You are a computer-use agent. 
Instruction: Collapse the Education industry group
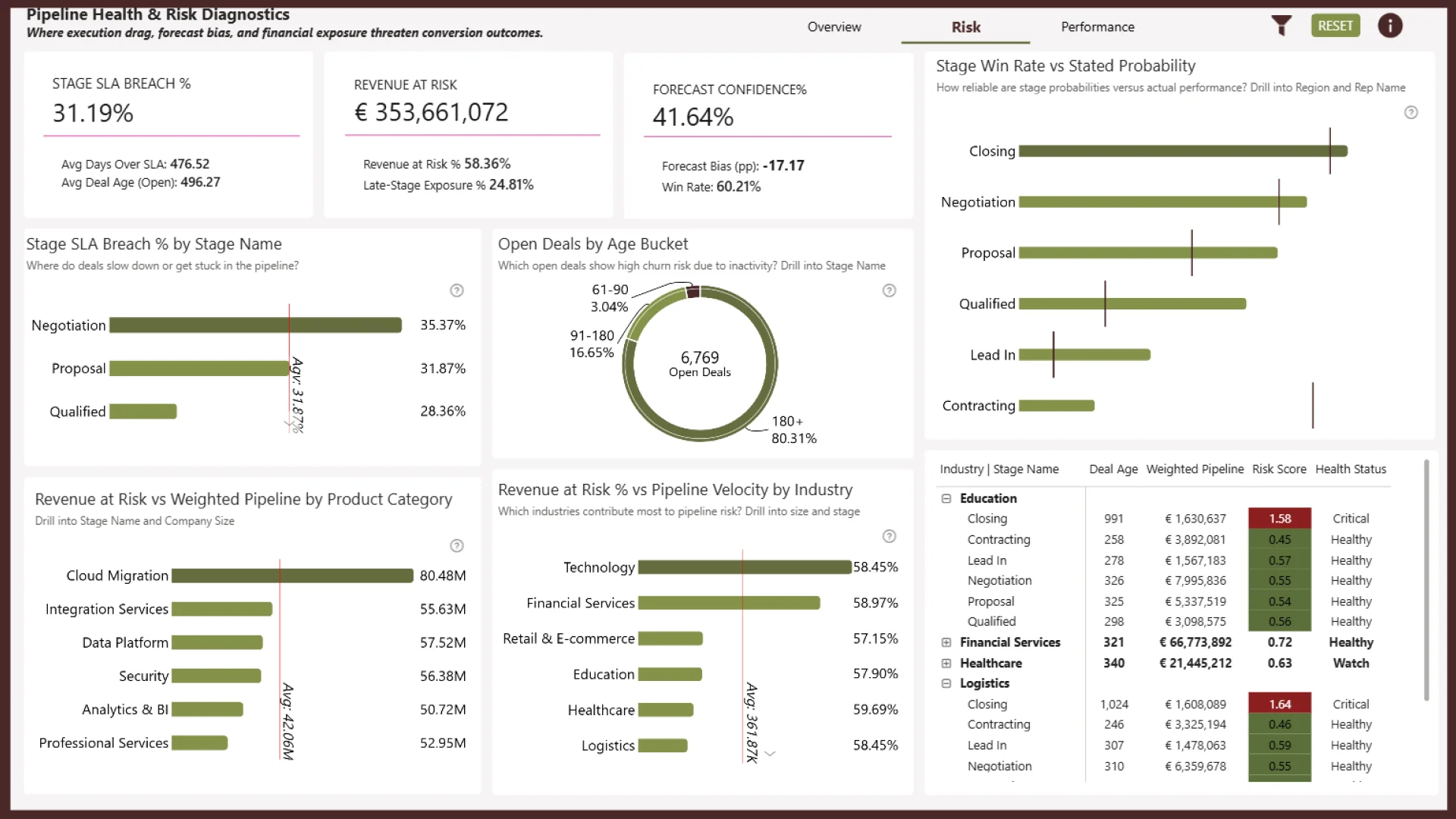tap(946, 498)
